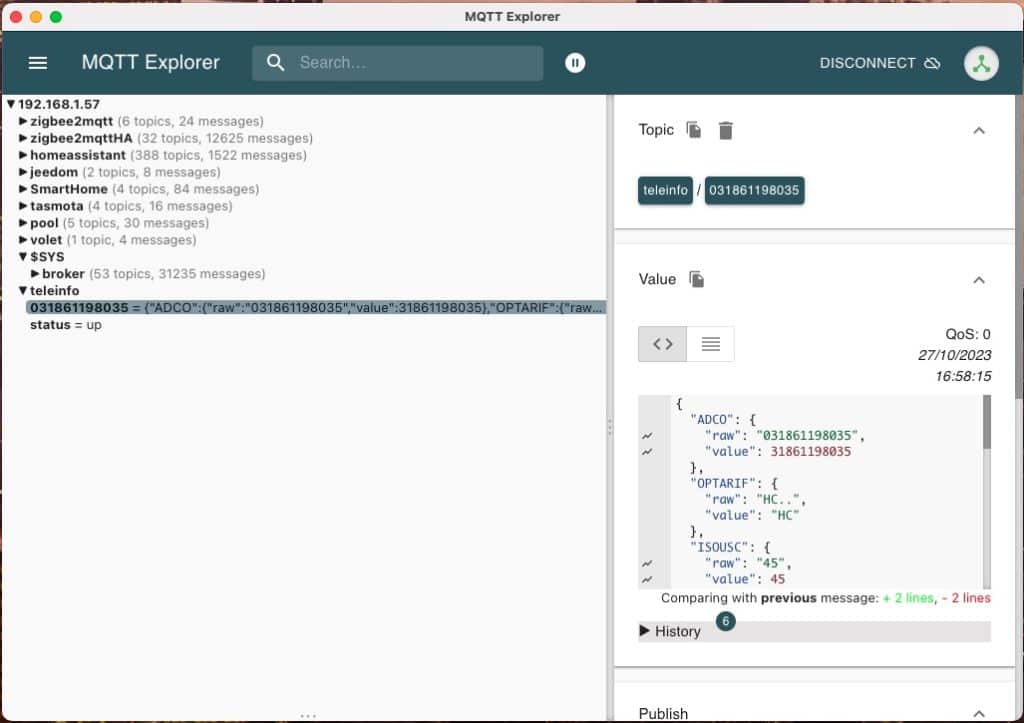Open the hamburger menu
This screenshot has width=1024, height=723.
click(x=38, y=62)
